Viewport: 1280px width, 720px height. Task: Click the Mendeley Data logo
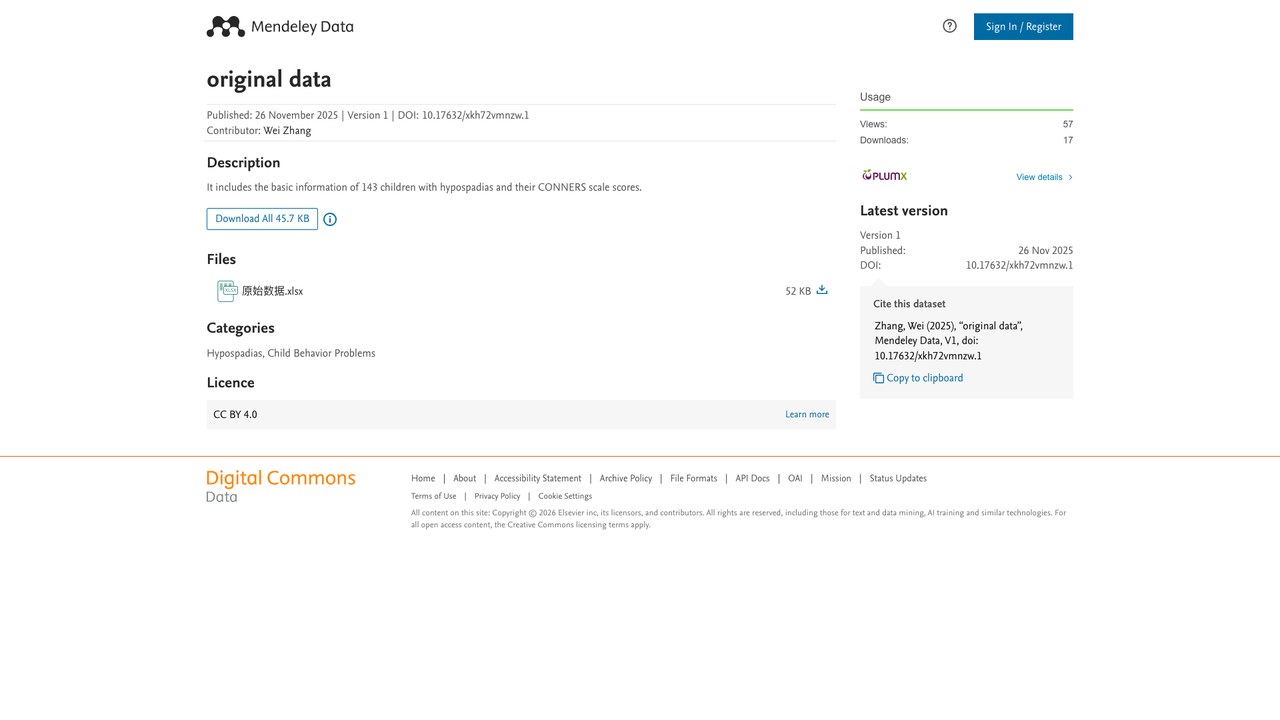click(280, 27)
